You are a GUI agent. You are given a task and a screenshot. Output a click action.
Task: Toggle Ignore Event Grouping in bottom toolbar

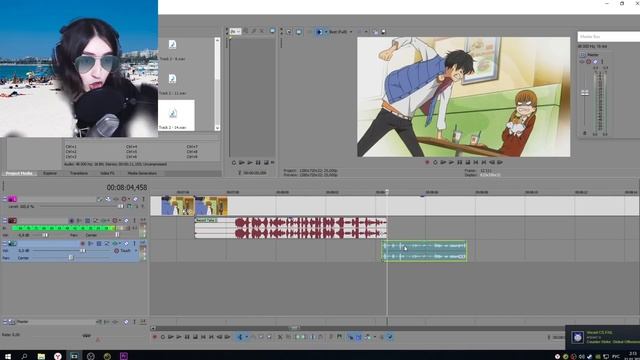pyautogui.click(x=390, y=337)
